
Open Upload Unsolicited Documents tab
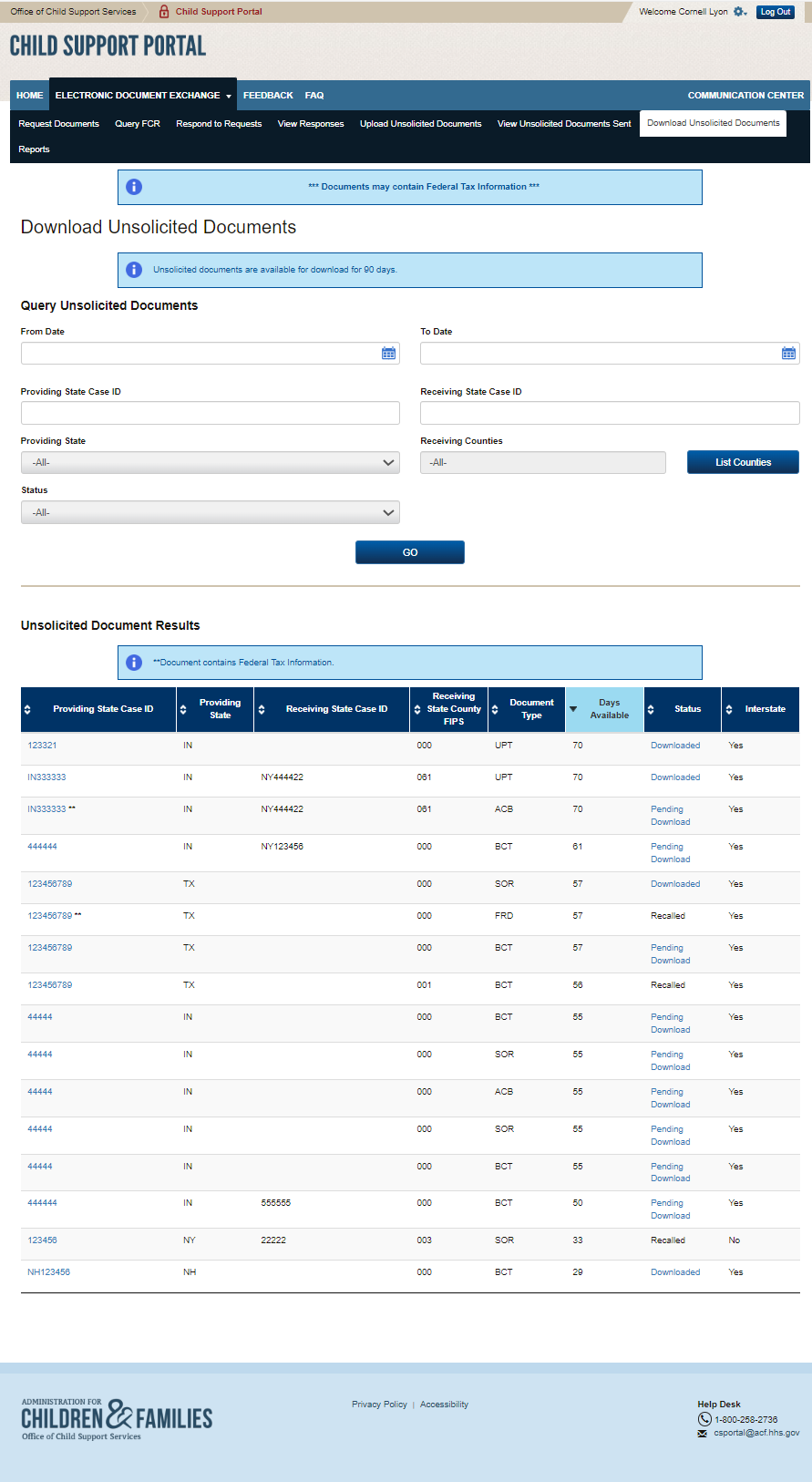420,124
